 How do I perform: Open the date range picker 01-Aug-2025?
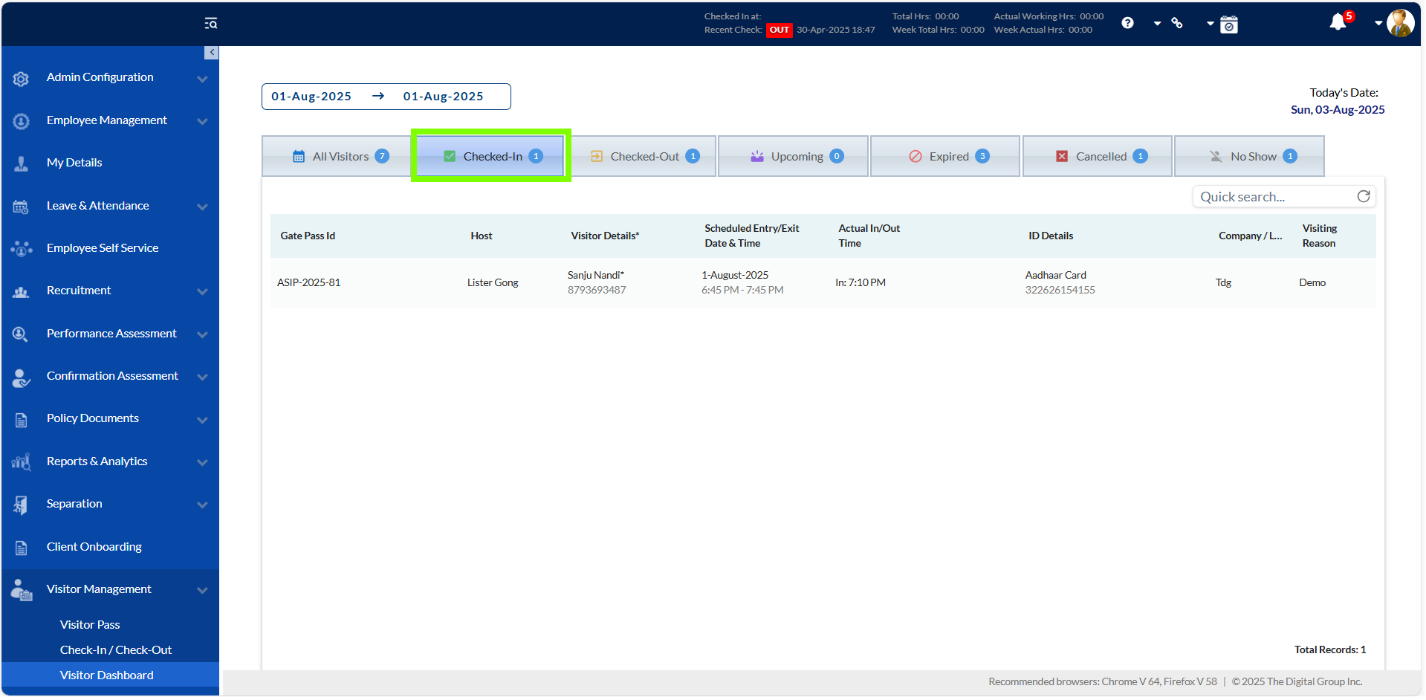(x=386, y=96)
